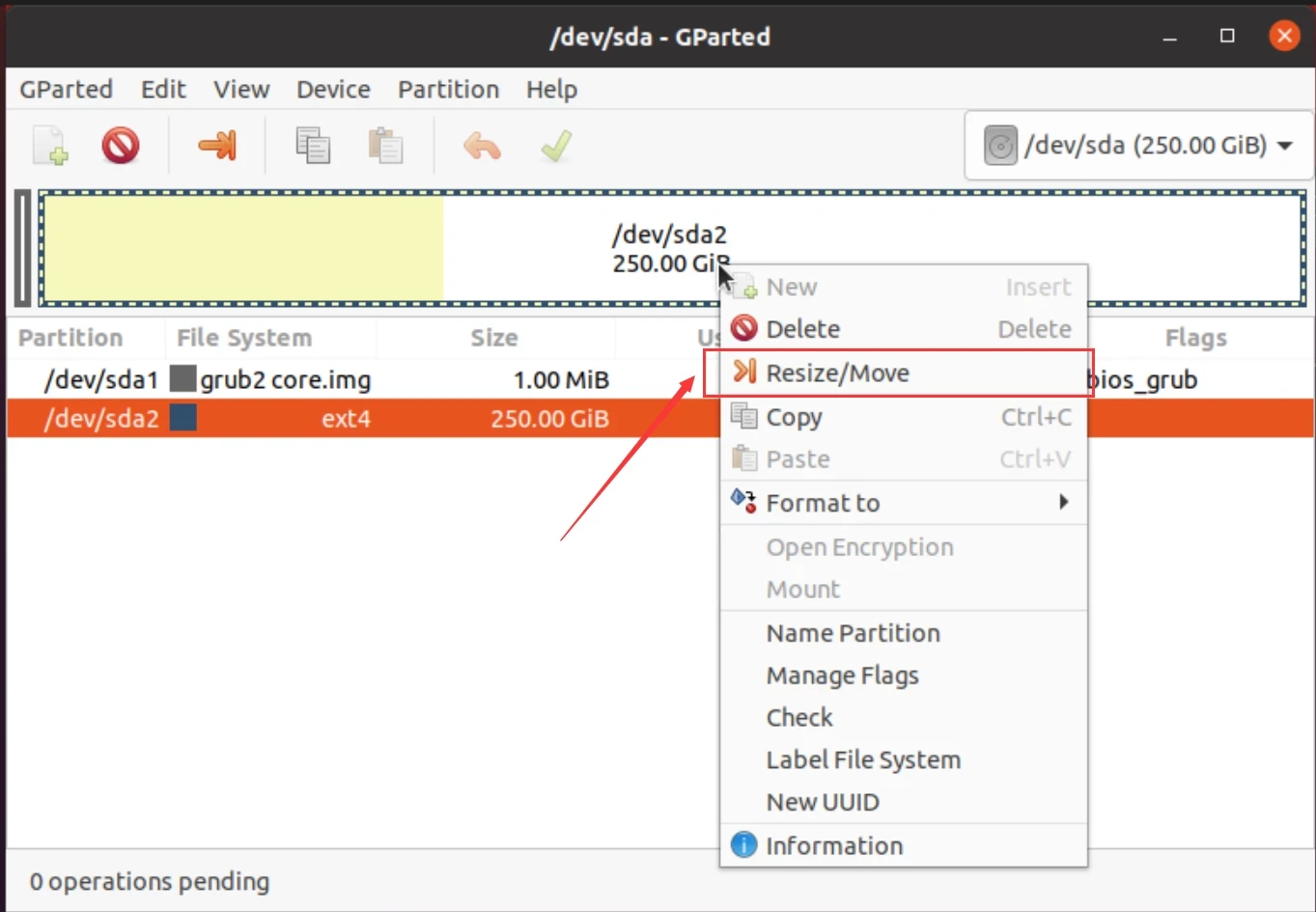Viewport: 1316px width, 912px height.
Task: Click the green Apply operations checkmark
Action: (556, 146)
